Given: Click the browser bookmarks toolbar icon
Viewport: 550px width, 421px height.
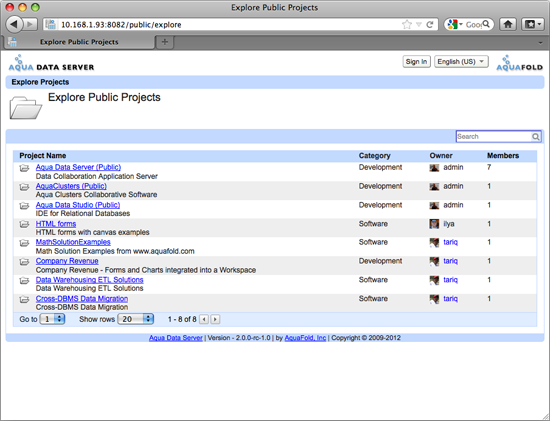Looking at the screenshot, I should pyautogui.click(x=532, y=24).
